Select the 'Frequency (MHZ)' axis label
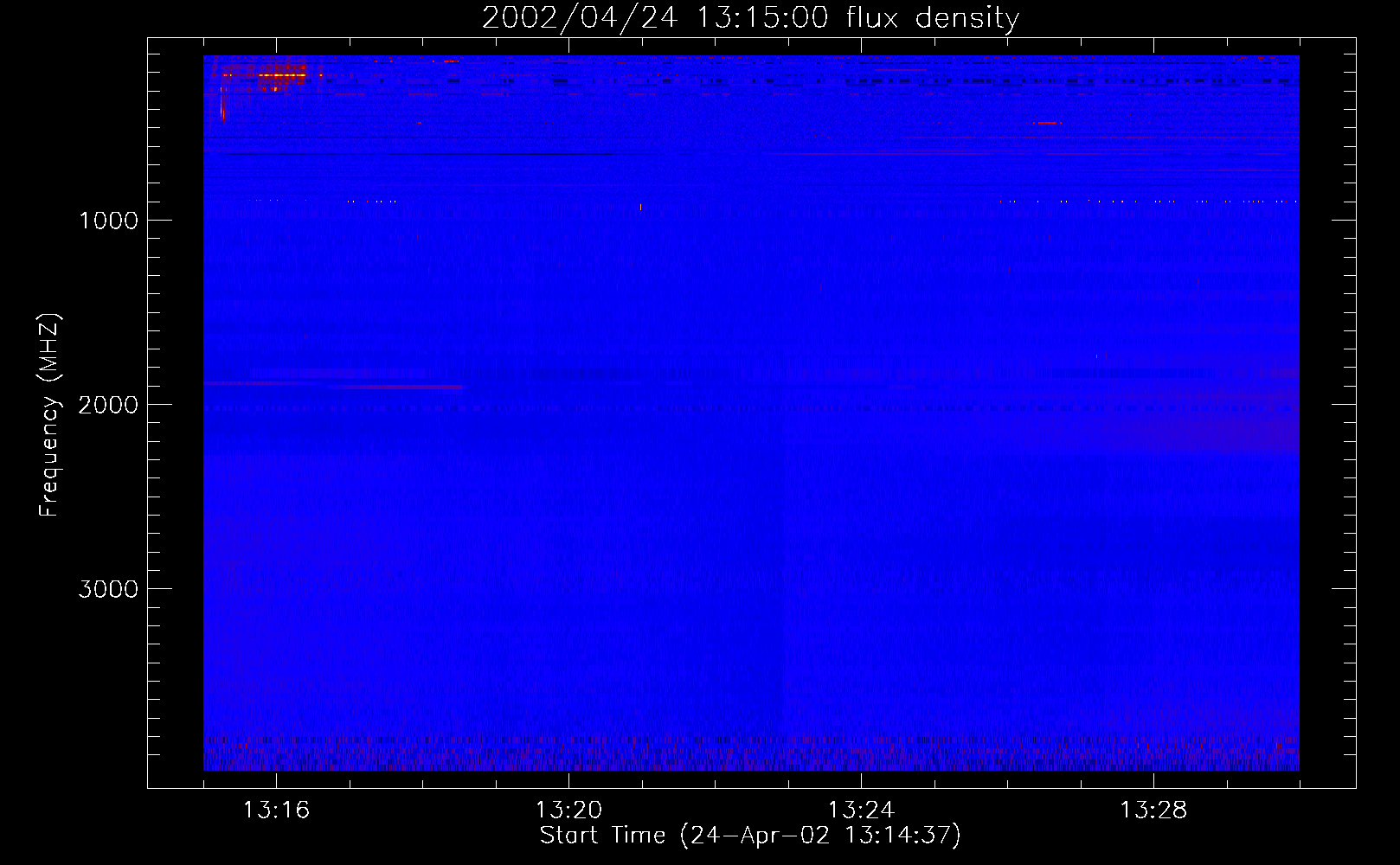 50,415
